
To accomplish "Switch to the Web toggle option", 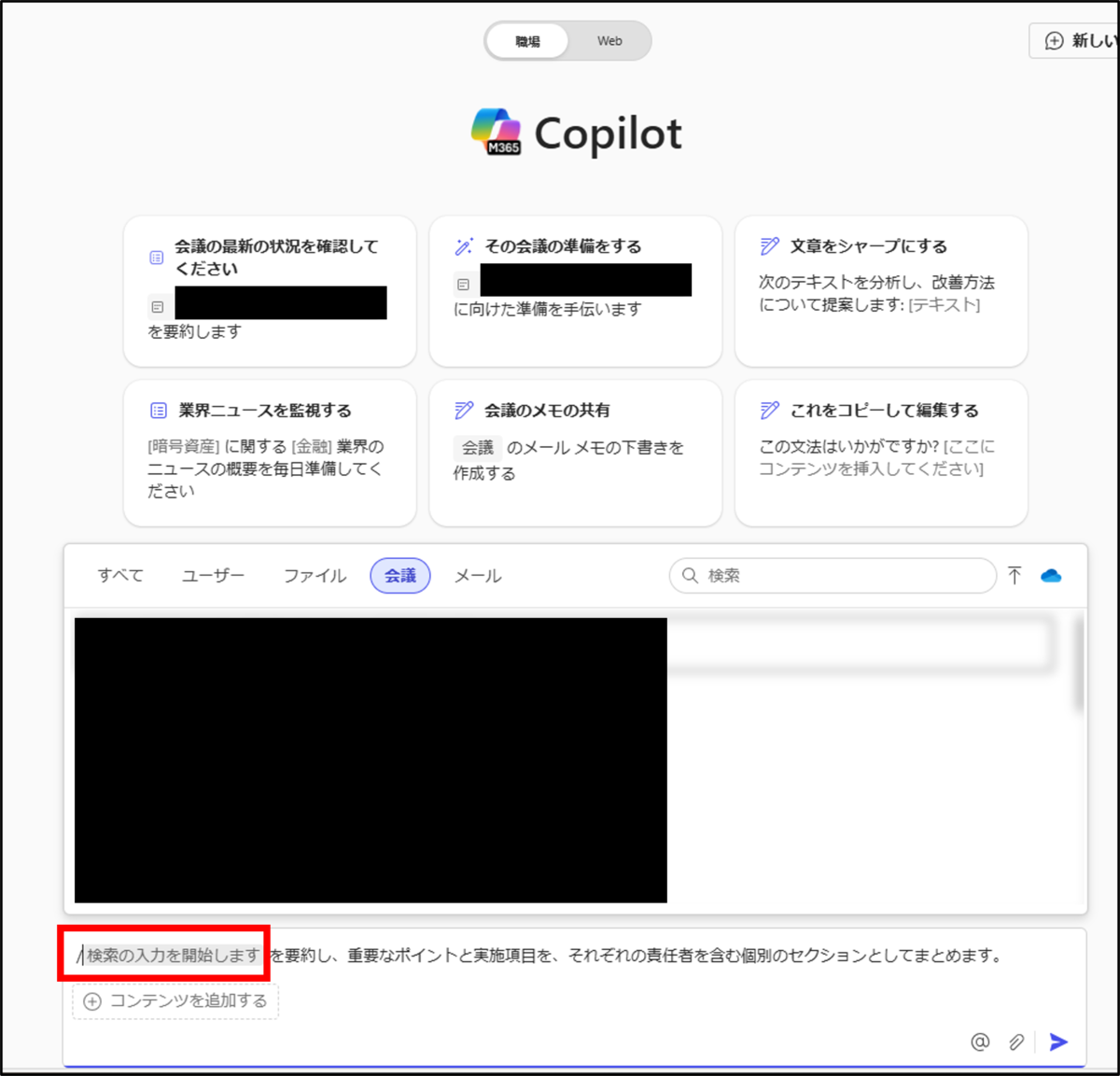I will [x=609, y=41].
